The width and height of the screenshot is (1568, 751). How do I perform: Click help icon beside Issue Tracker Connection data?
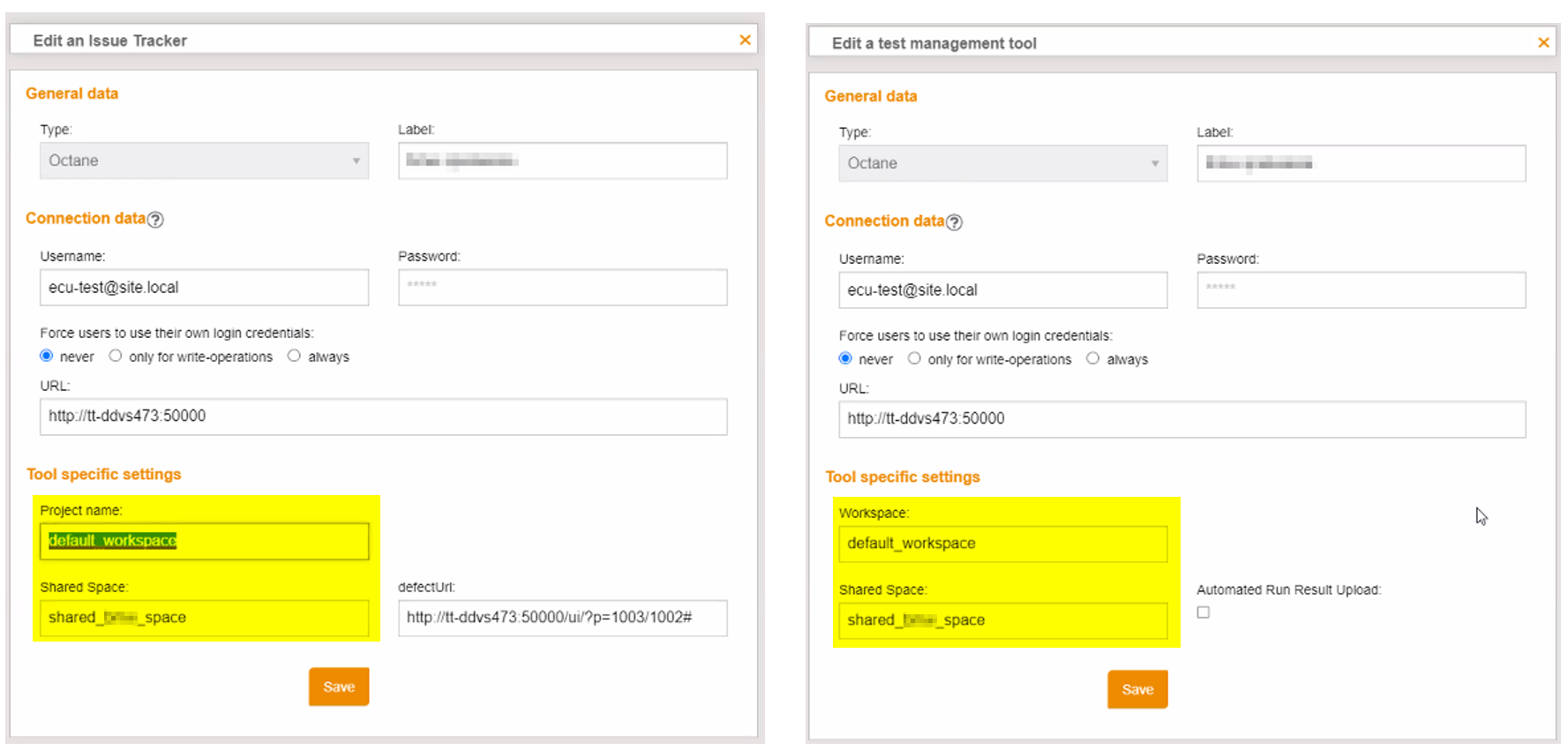coord(155,220)
